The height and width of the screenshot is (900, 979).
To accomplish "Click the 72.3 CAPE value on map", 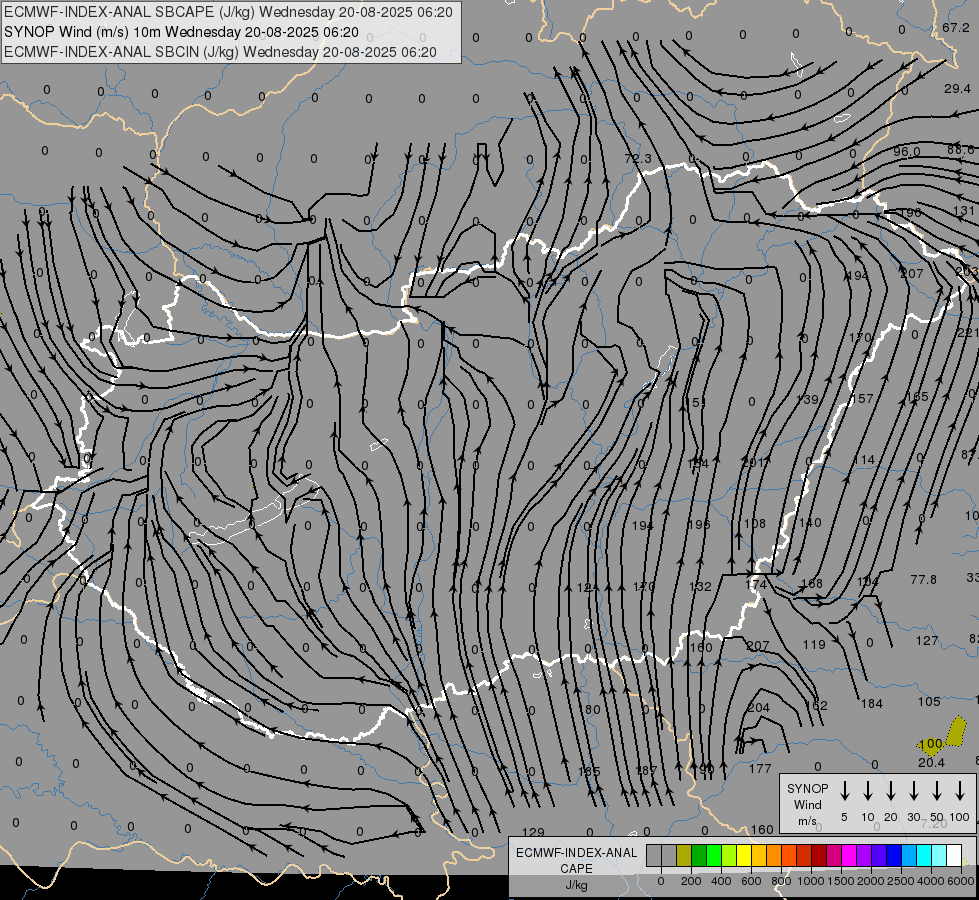I will [638, 159].
